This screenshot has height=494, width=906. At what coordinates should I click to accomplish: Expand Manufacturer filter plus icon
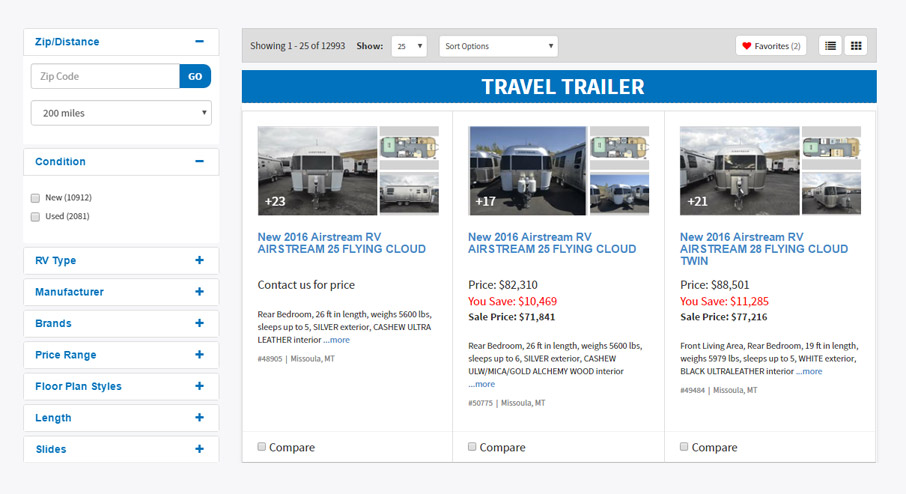point(199,292)
